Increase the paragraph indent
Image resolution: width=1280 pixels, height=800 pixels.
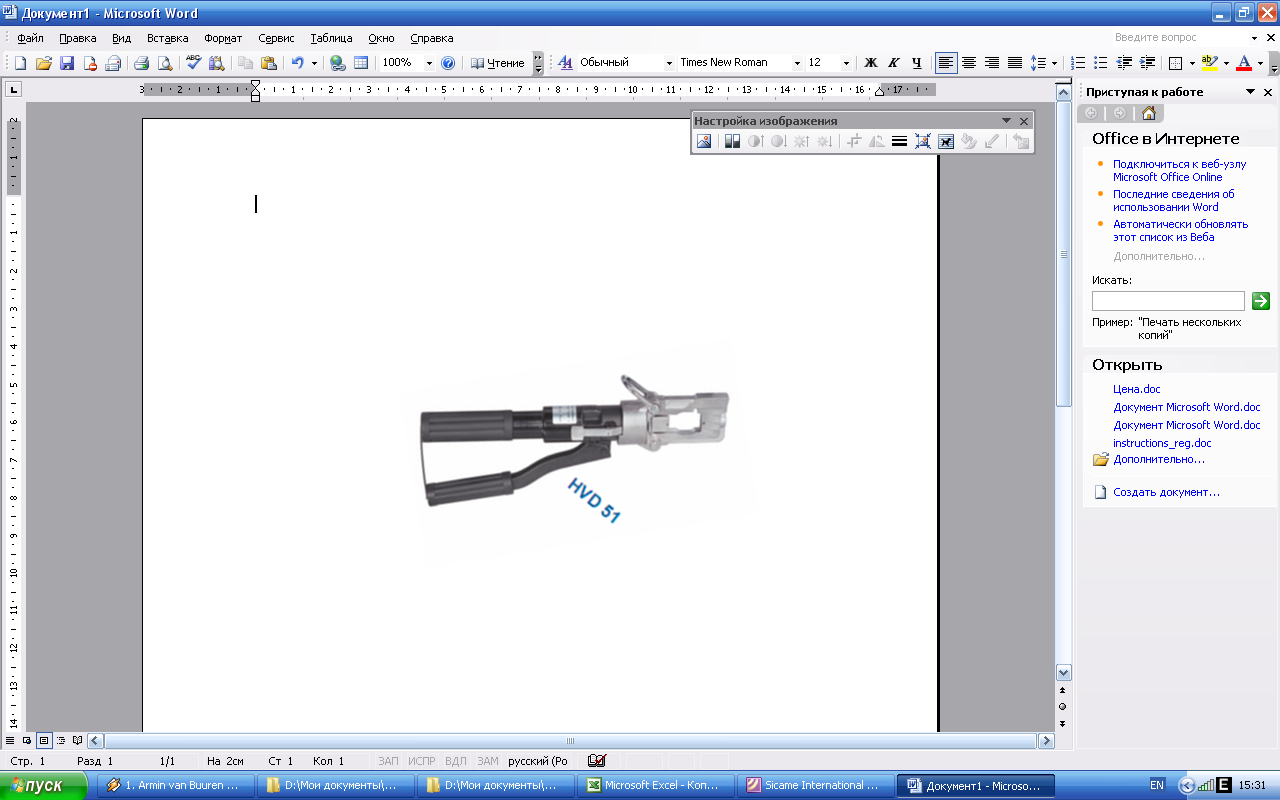pos(1147,63)
